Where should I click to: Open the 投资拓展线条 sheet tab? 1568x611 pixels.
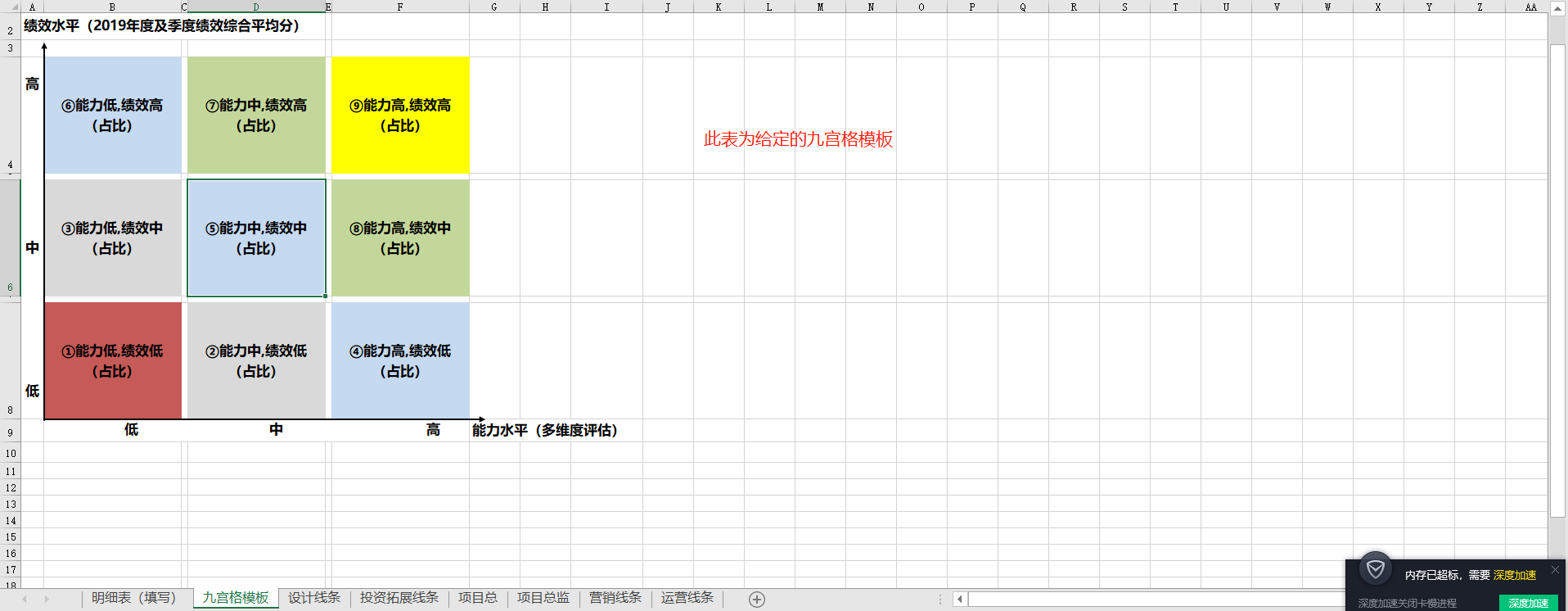click(399, 598)
